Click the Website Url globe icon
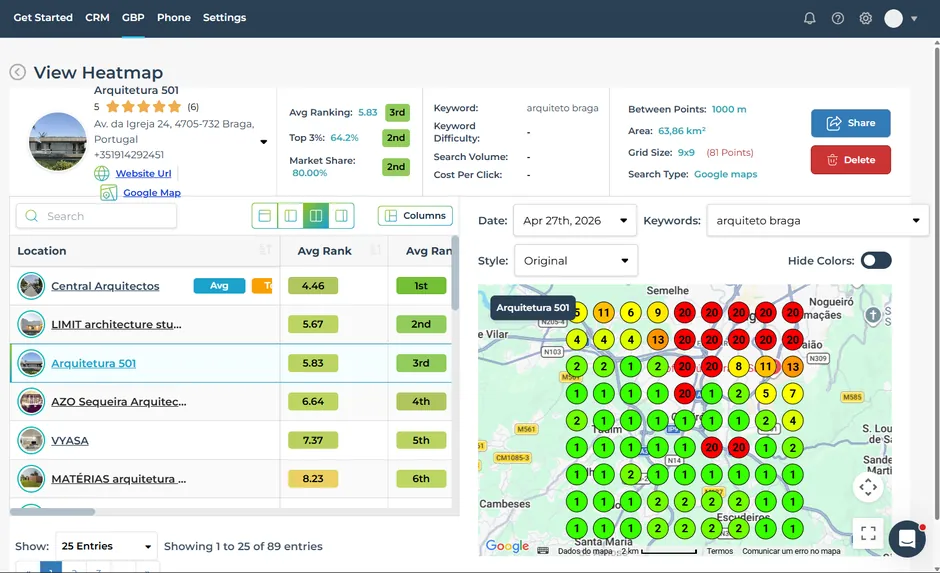940x573 pixels. (102, 173)
